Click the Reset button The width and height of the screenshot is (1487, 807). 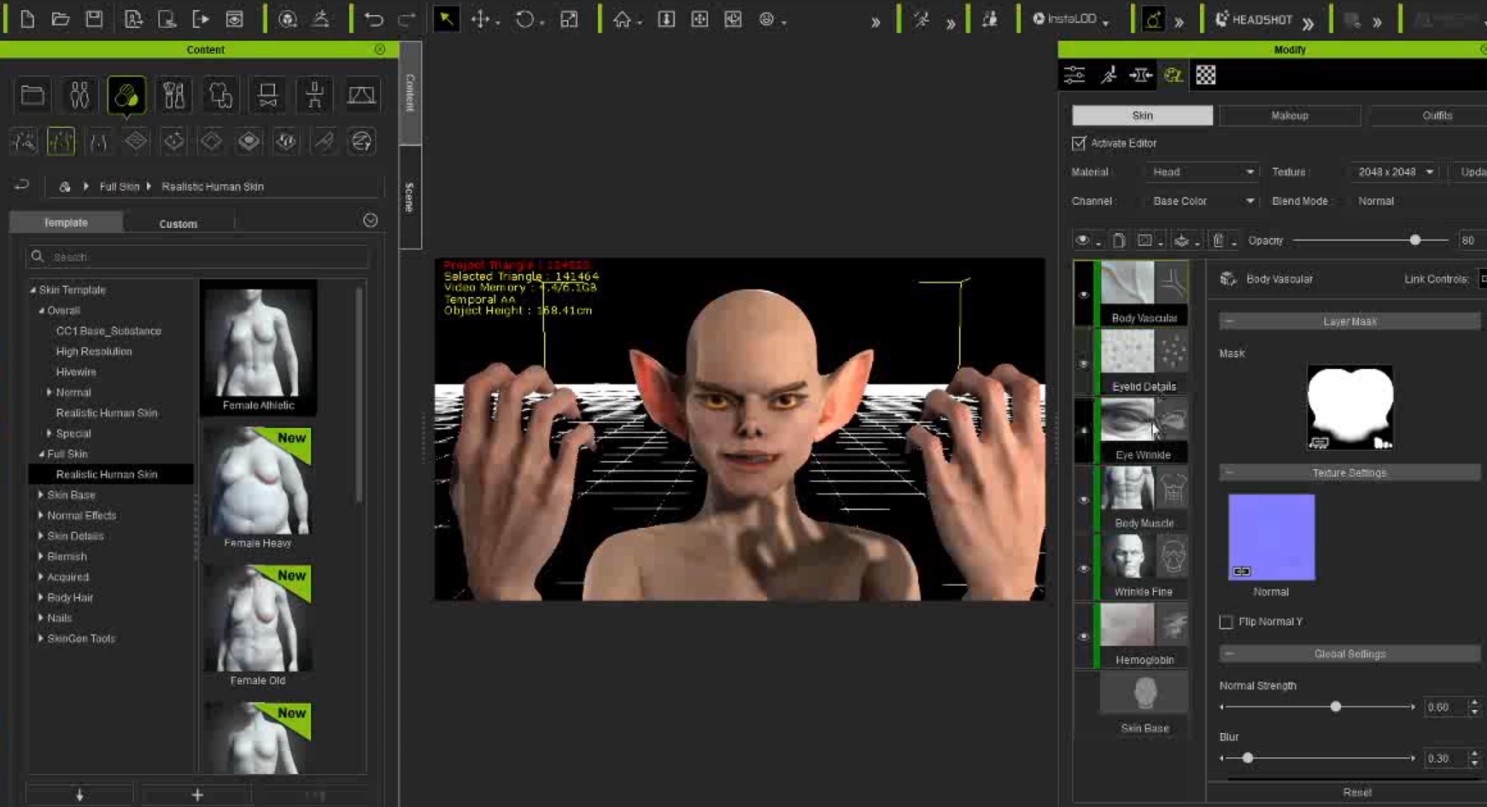pos(1357,792)
